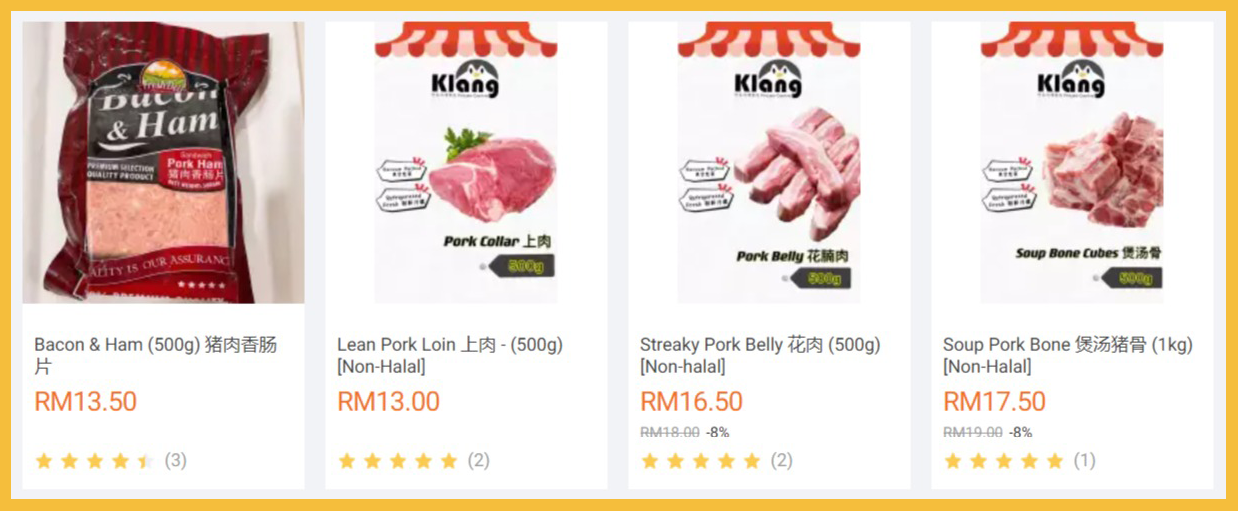Viewport: 1238px width, 511px height.
Task: Click the star rating of Soup Pork Bone
Action: click(x=1003, y=461)
